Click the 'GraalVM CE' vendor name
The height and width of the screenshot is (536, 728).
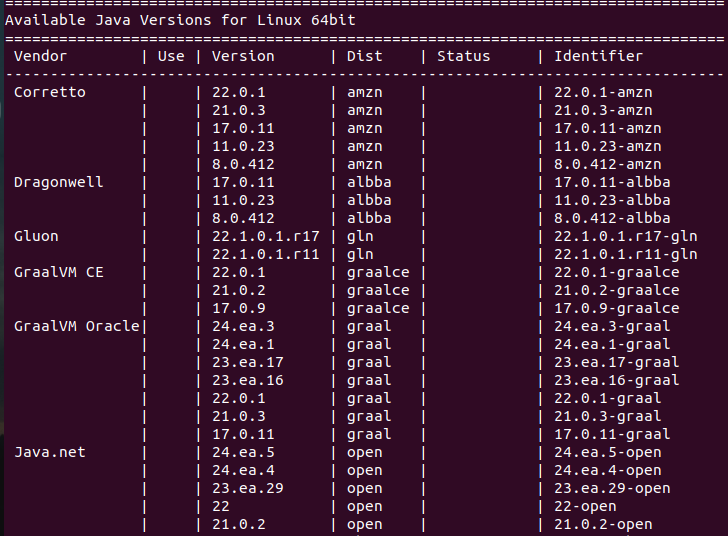58,272
